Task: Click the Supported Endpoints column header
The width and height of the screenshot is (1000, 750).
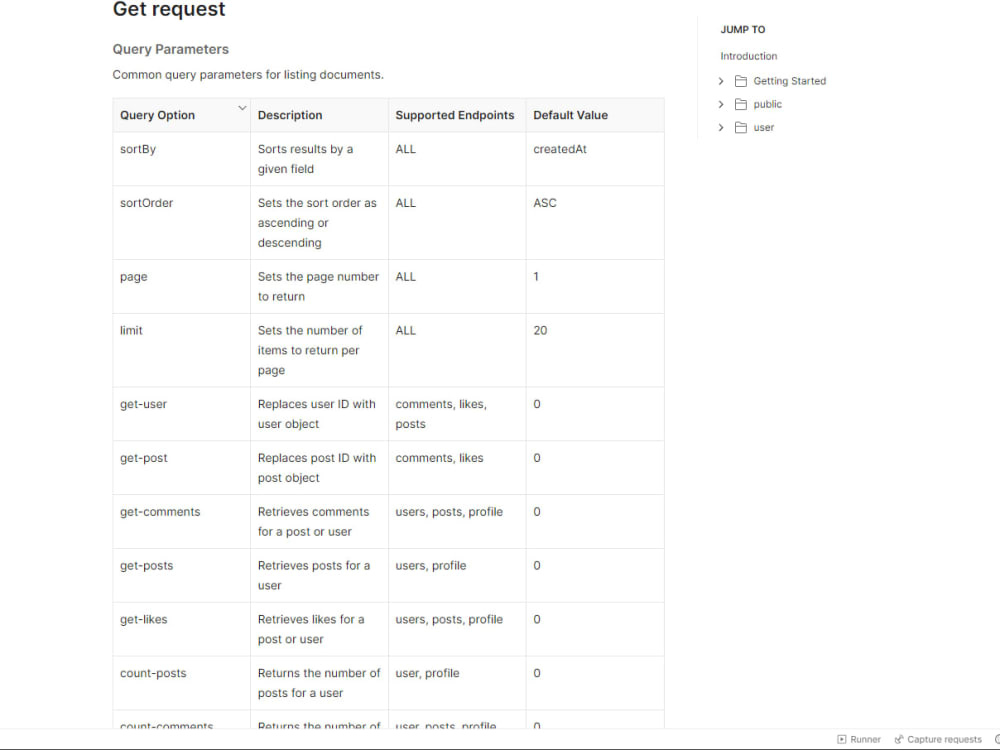Action: [455, 115]
